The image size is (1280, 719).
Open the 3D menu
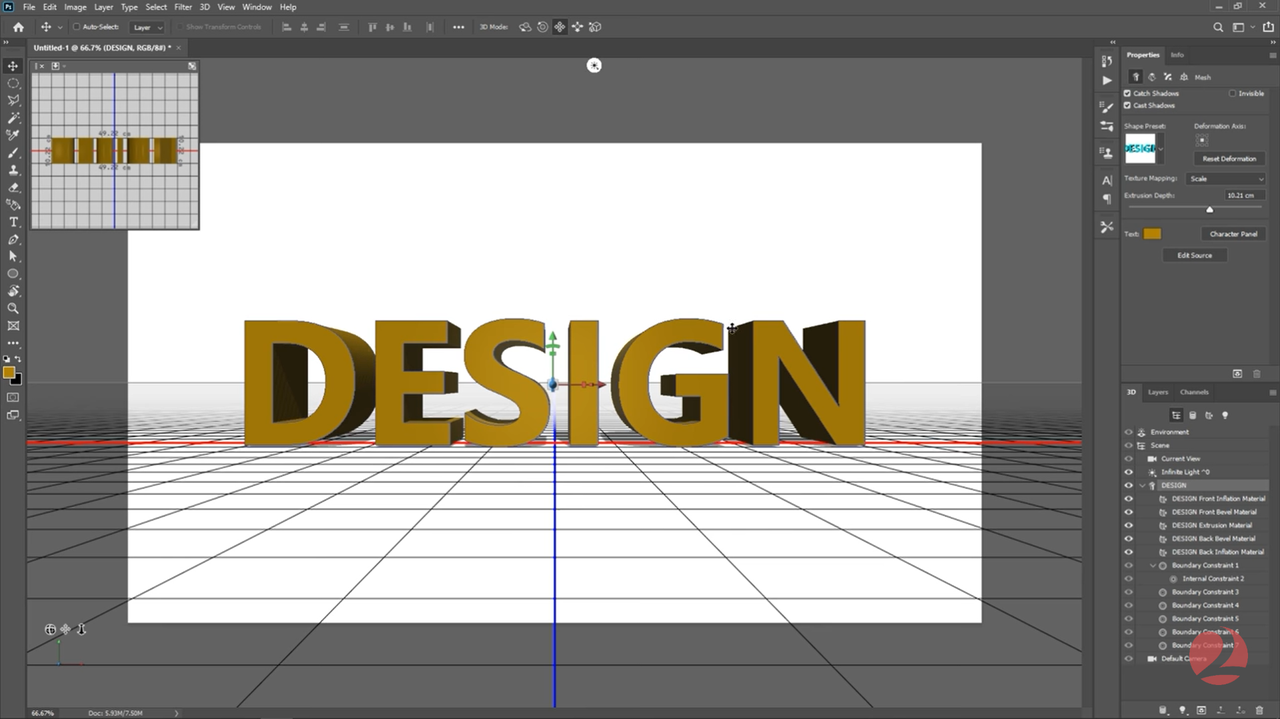(x=205, y=7)
